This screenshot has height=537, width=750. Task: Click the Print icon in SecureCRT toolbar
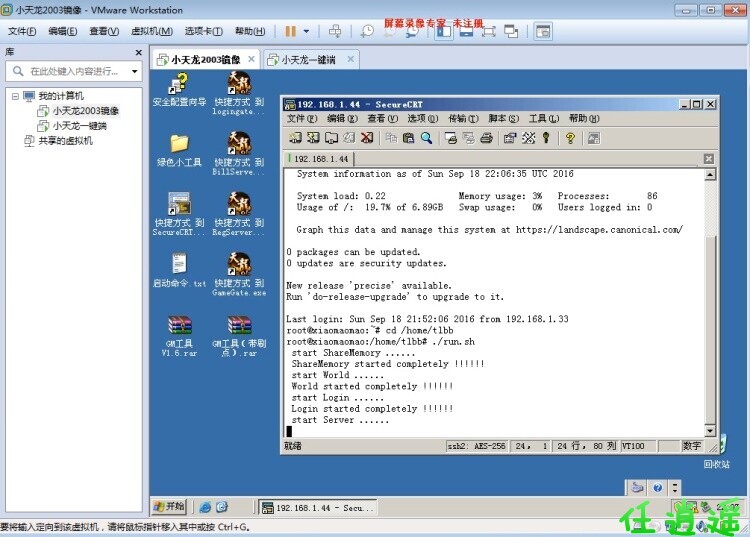486,138
